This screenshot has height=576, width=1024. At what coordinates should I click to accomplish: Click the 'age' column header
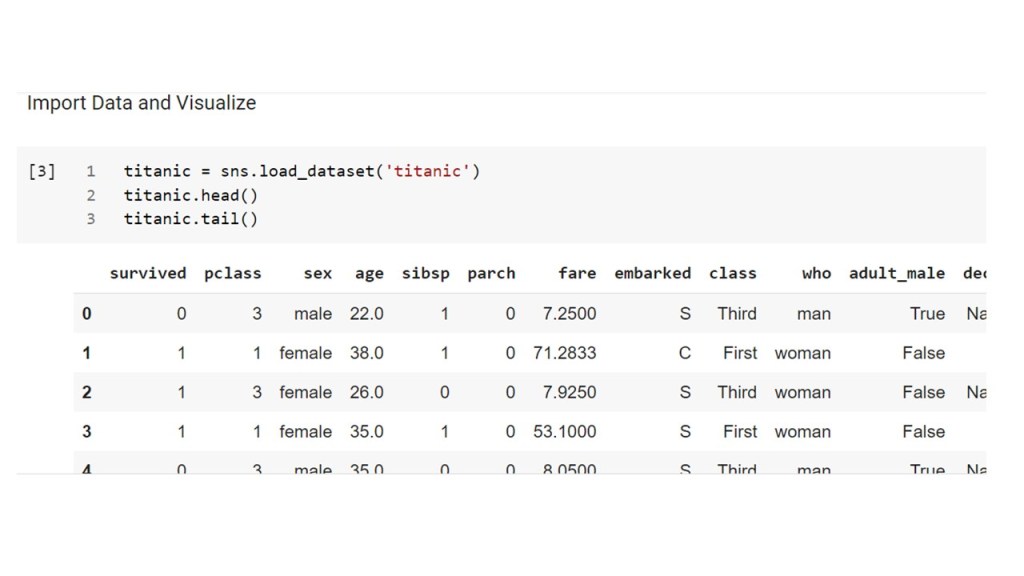coord(369,273)
